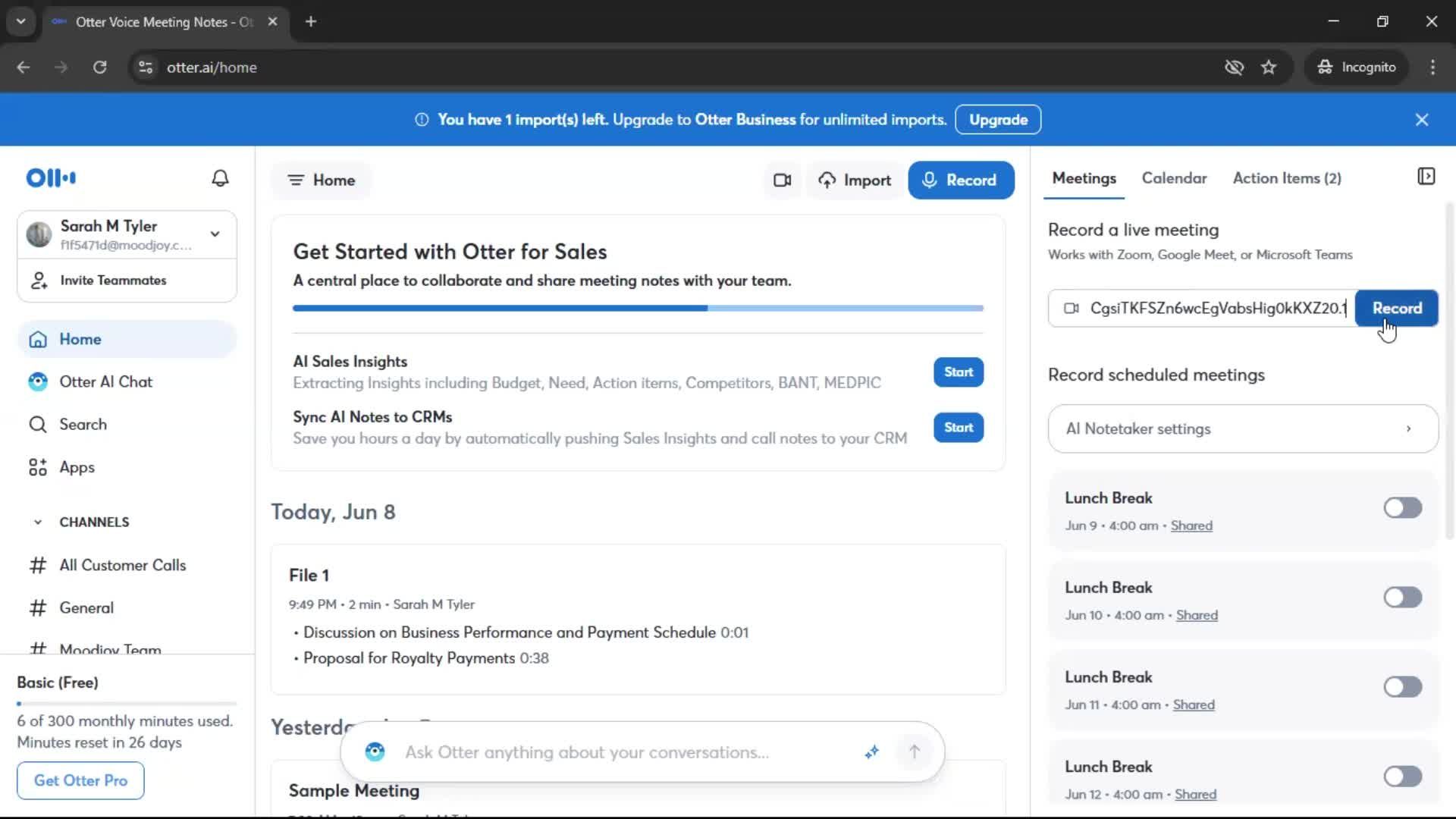Screen dimensions: 1456x819
Task: Click the right panel vertical scrollbar
Action: 1450,372
